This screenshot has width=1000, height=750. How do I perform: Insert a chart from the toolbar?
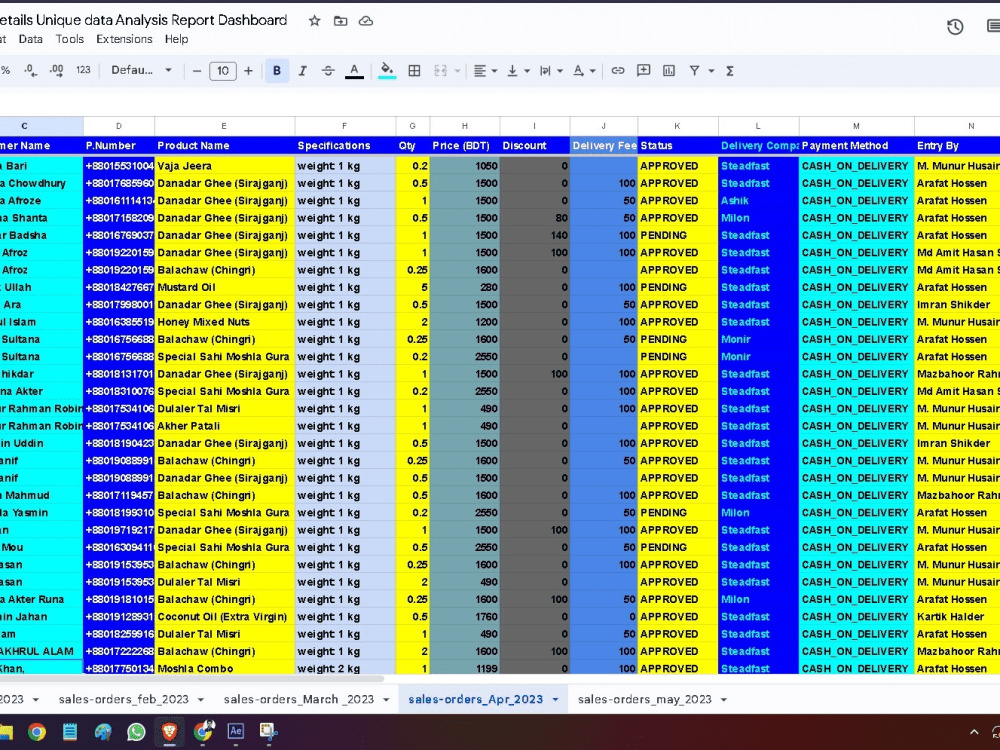(670, 70)
